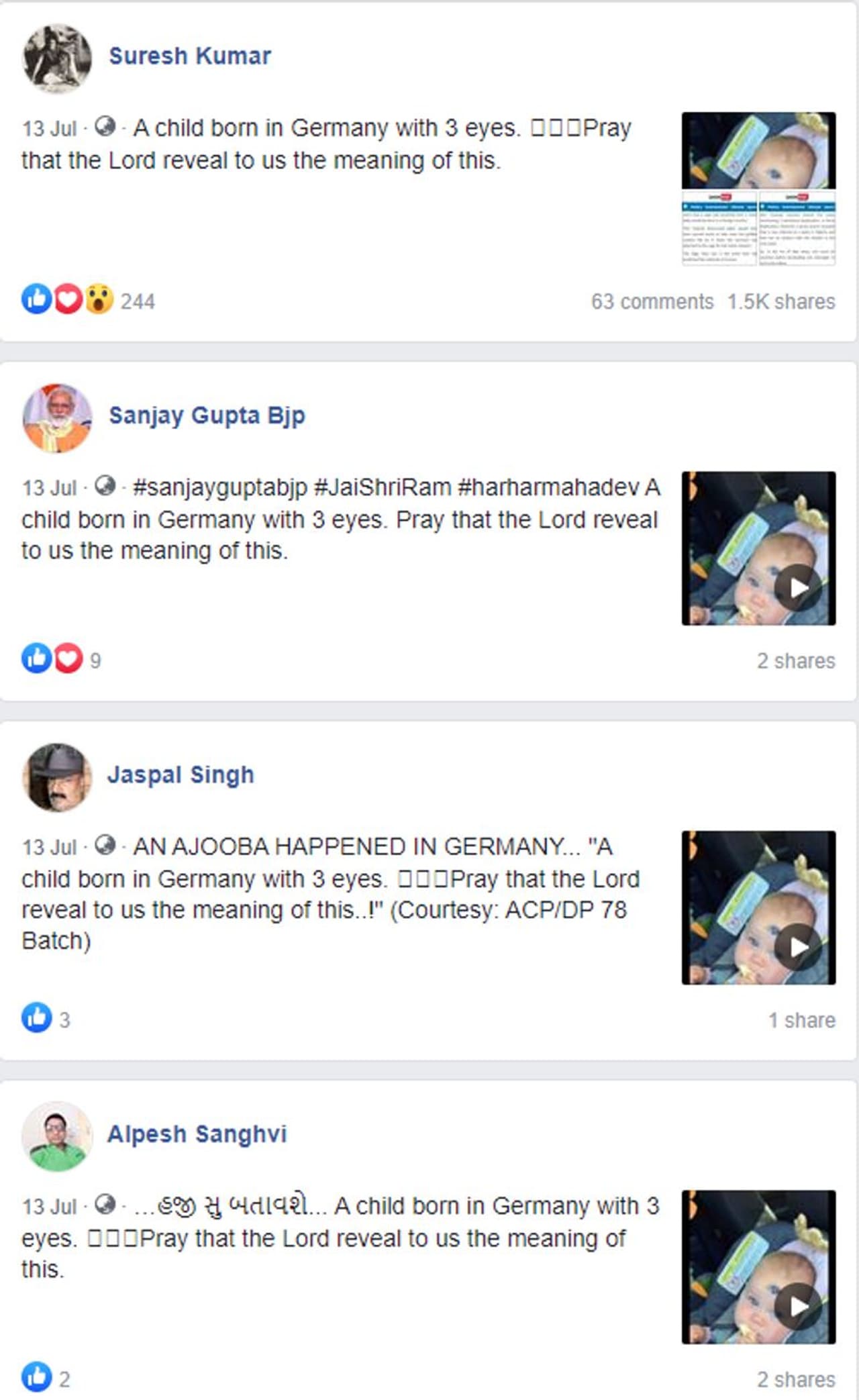859x1400 pixels.
Task: Open the Sanjay Gupta Bjp name link
Action: pos(207,416)
